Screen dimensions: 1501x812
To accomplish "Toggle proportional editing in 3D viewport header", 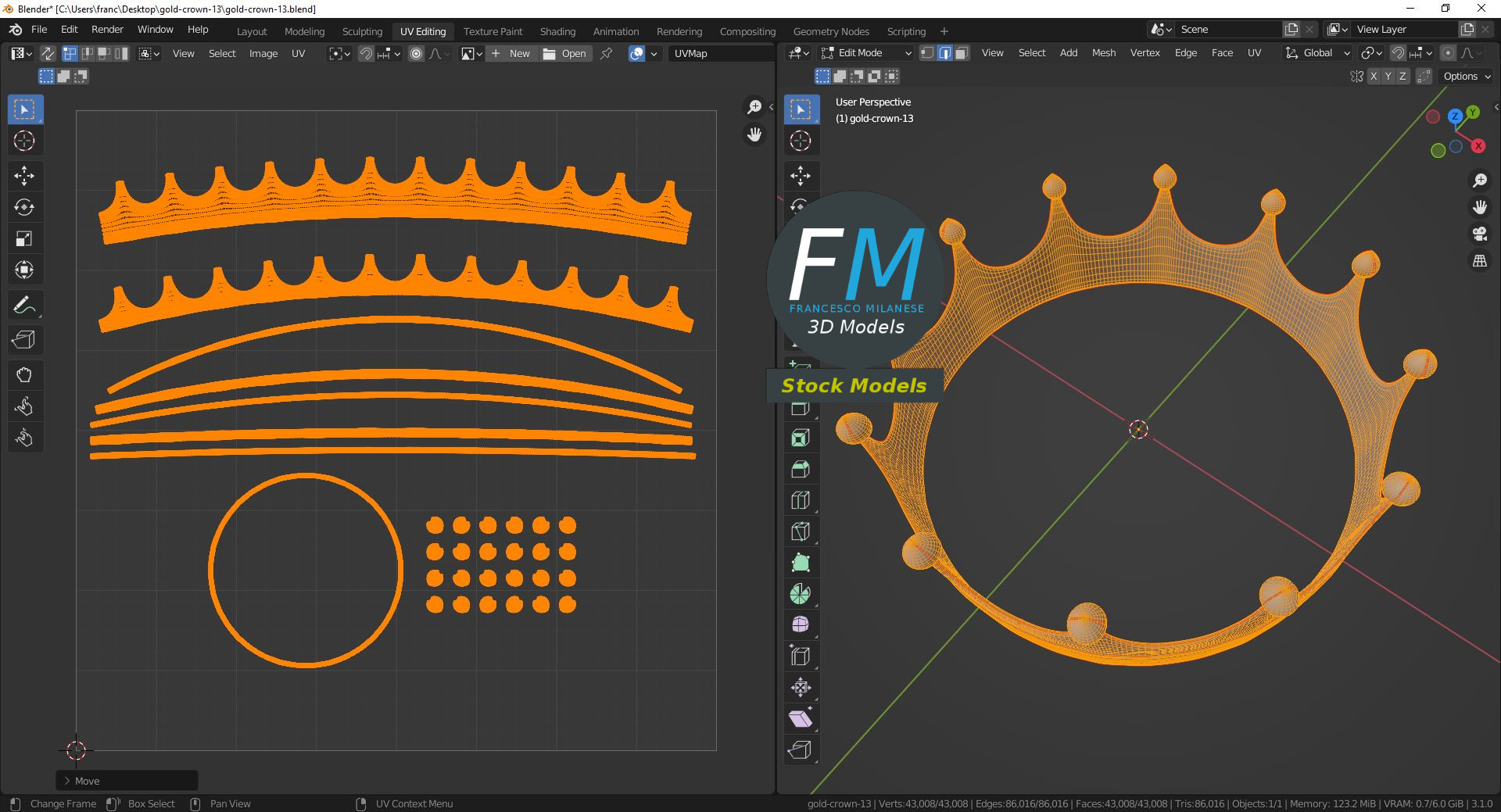I will (1448, 53).
